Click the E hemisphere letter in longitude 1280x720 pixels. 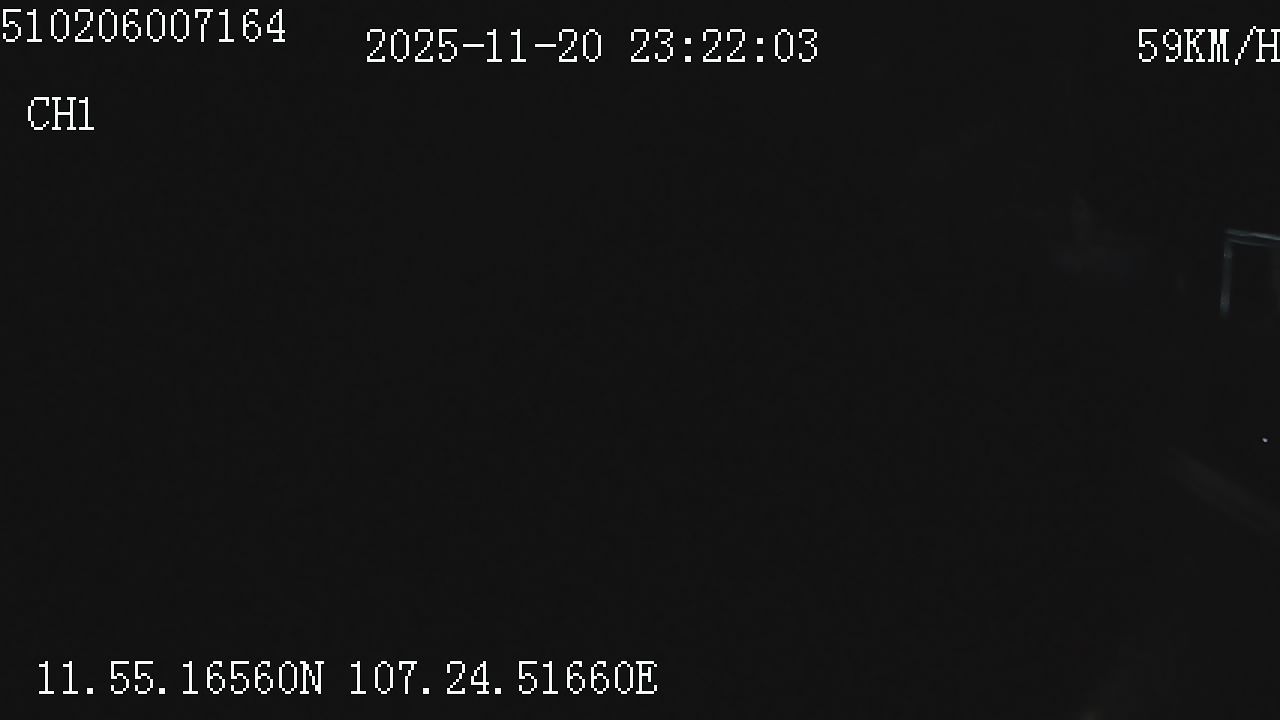pos(647,679)
